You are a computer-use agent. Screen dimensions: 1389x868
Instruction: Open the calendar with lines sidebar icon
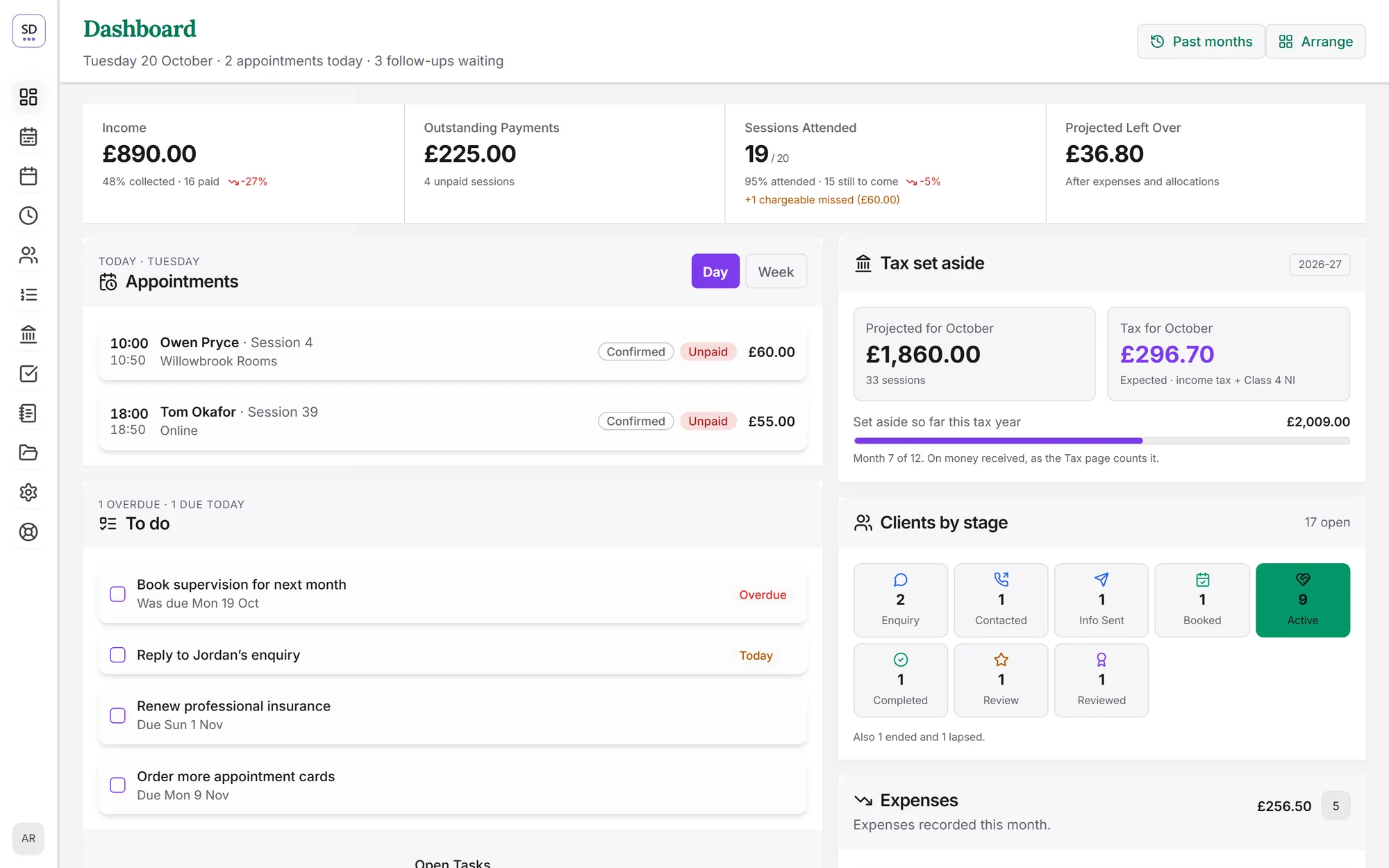tap(28, 136)
